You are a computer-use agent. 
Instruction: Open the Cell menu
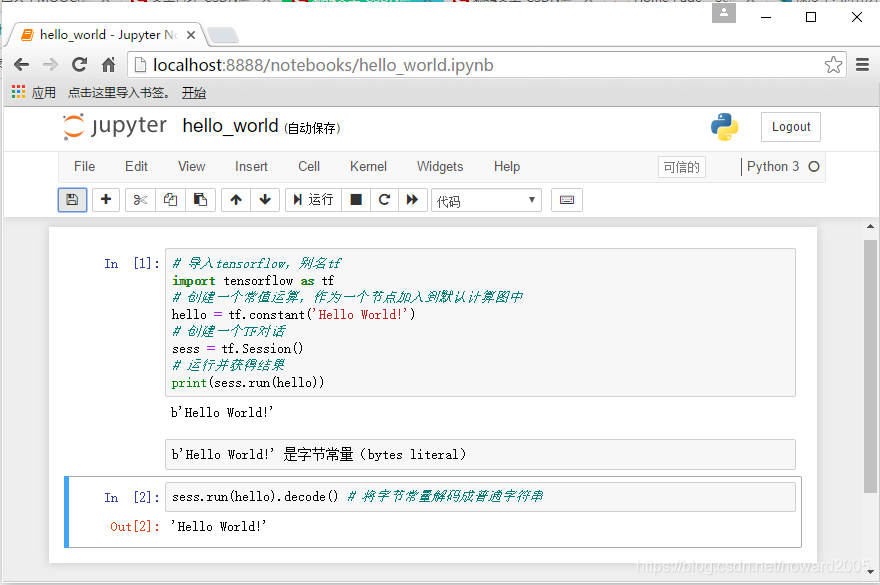click(x=309, y=167)
